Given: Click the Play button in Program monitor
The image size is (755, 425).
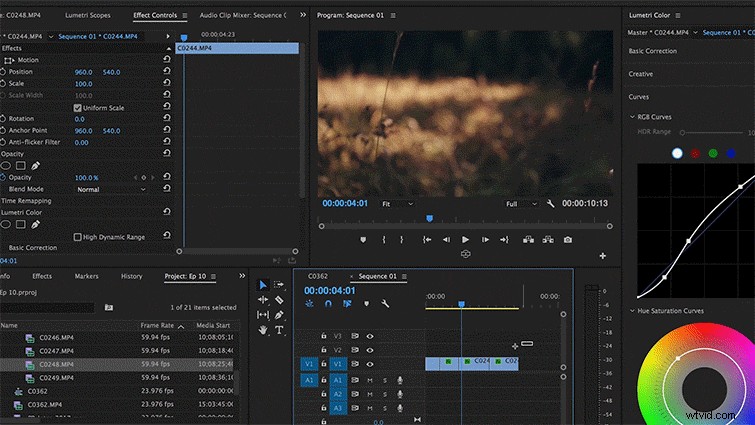Looking at the screenshot, I should [465, 240].
